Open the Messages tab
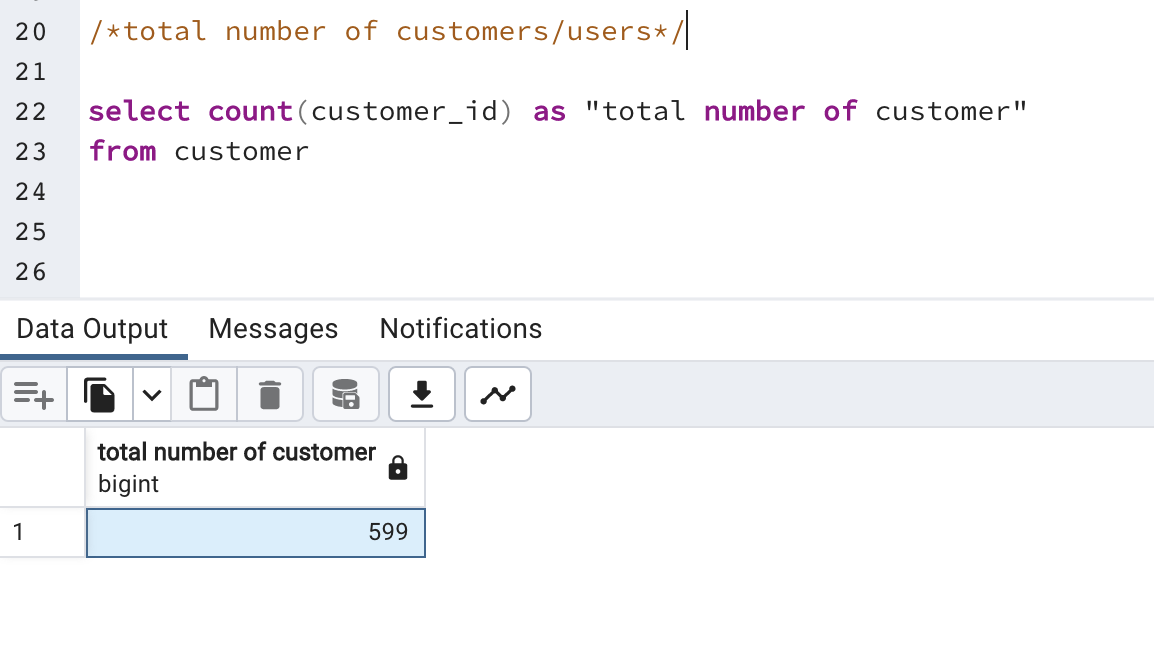This screenshot has height=658, width=1154. pyautogui.click(x=273, y=329)
